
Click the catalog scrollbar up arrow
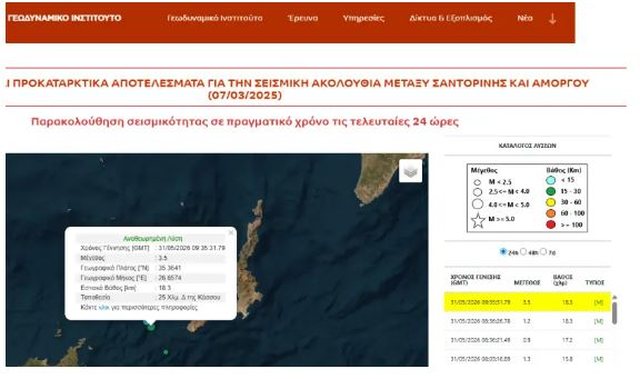614,297
